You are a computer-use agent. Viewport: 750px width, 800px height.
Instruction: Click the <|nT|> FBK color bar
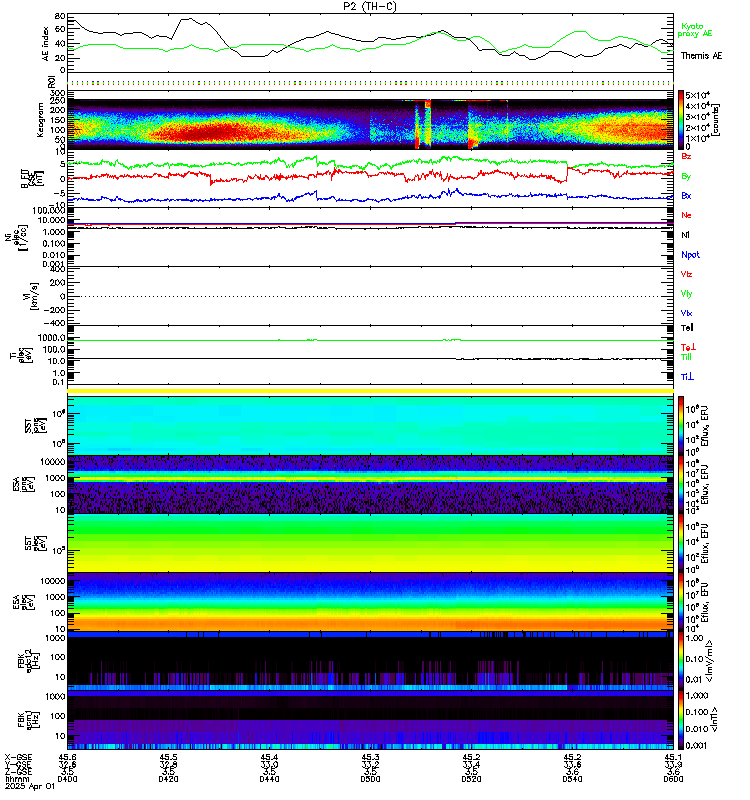click(681, 720)
